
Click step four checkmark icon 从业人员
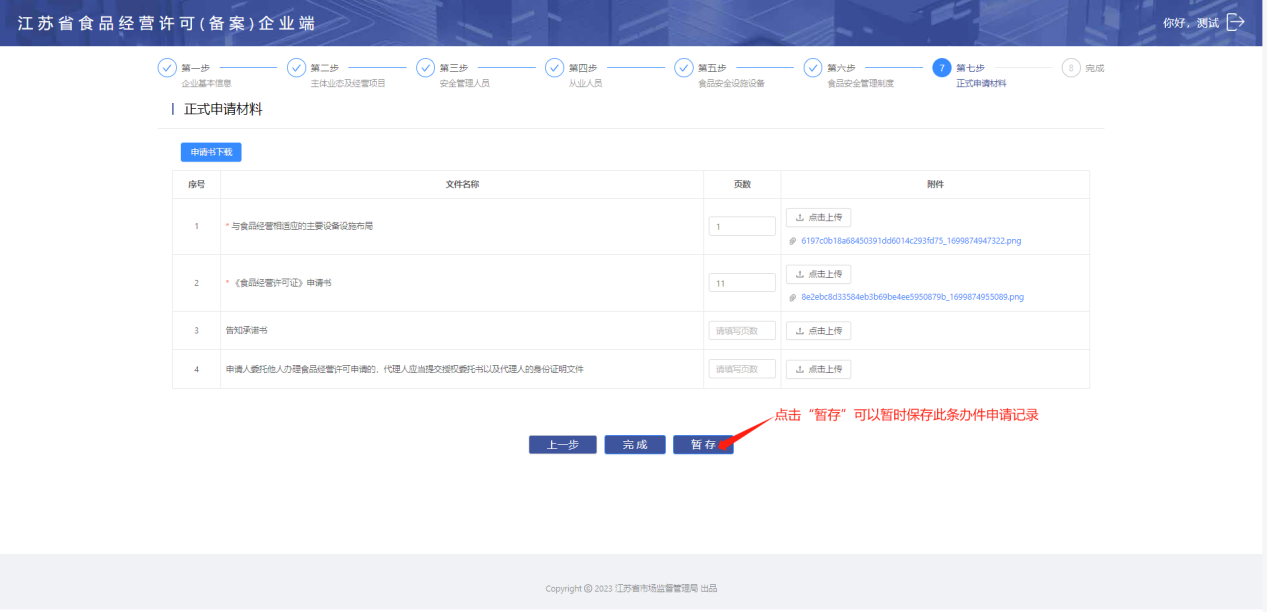(554, 68)
